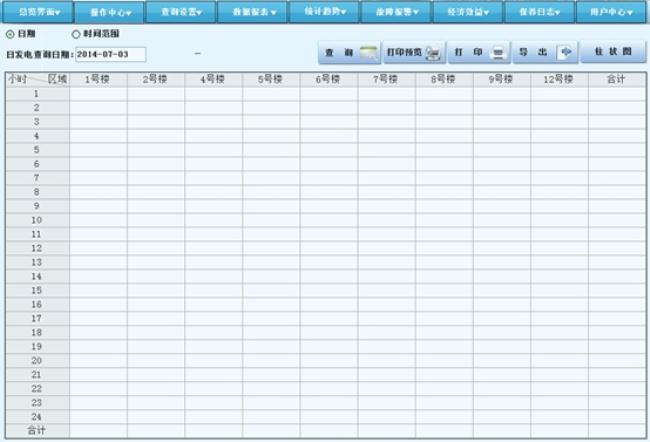
Task: Click the 柱状图 bar chart button
Action: click(x=613, y=52)
